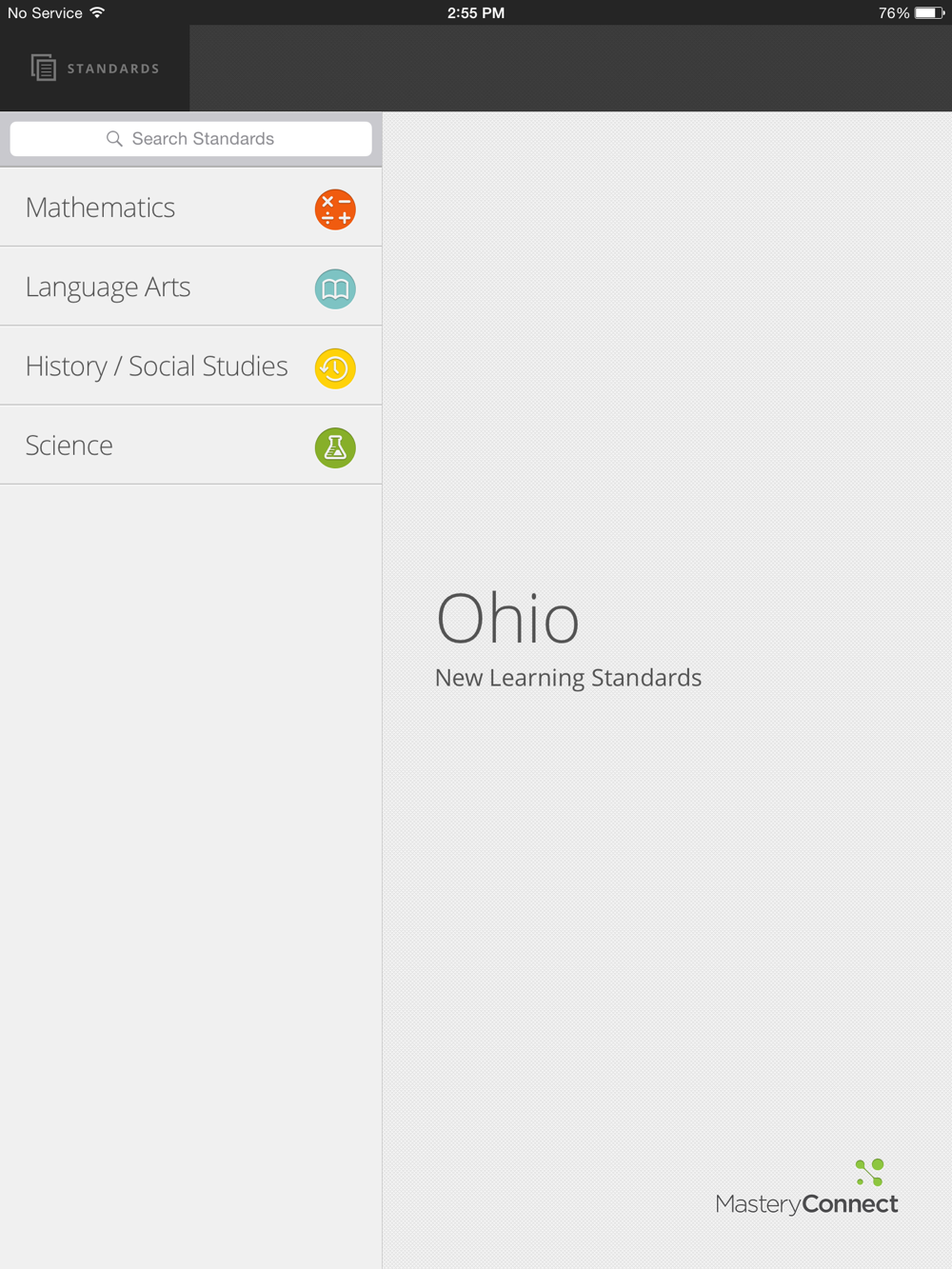Open the Mathematics subject row
Screen dimensions: 952x1269
point(101,208)
